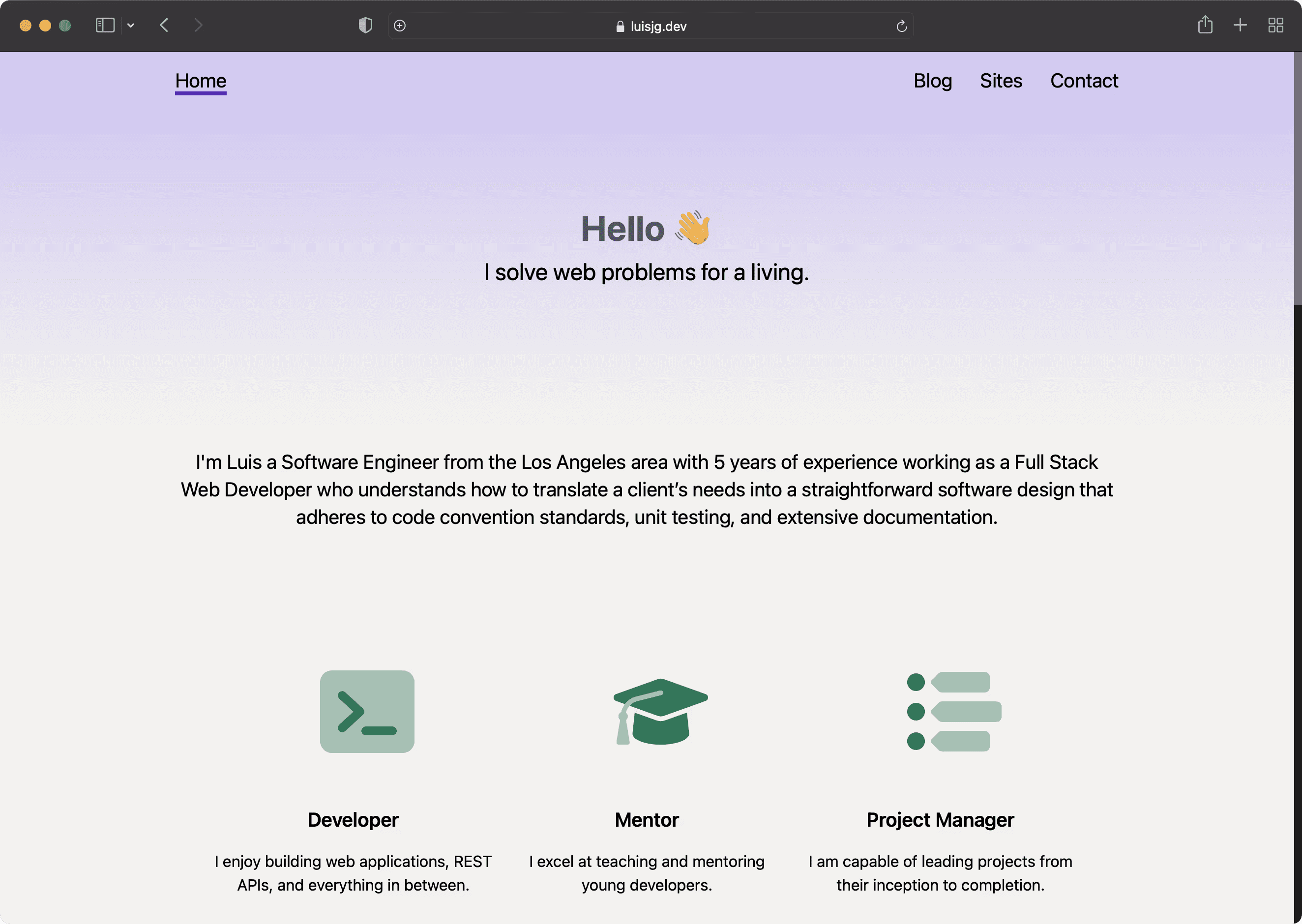Open the privacy shield report icon
Viewport: 1302px width, 924px height.
point(365,26)
